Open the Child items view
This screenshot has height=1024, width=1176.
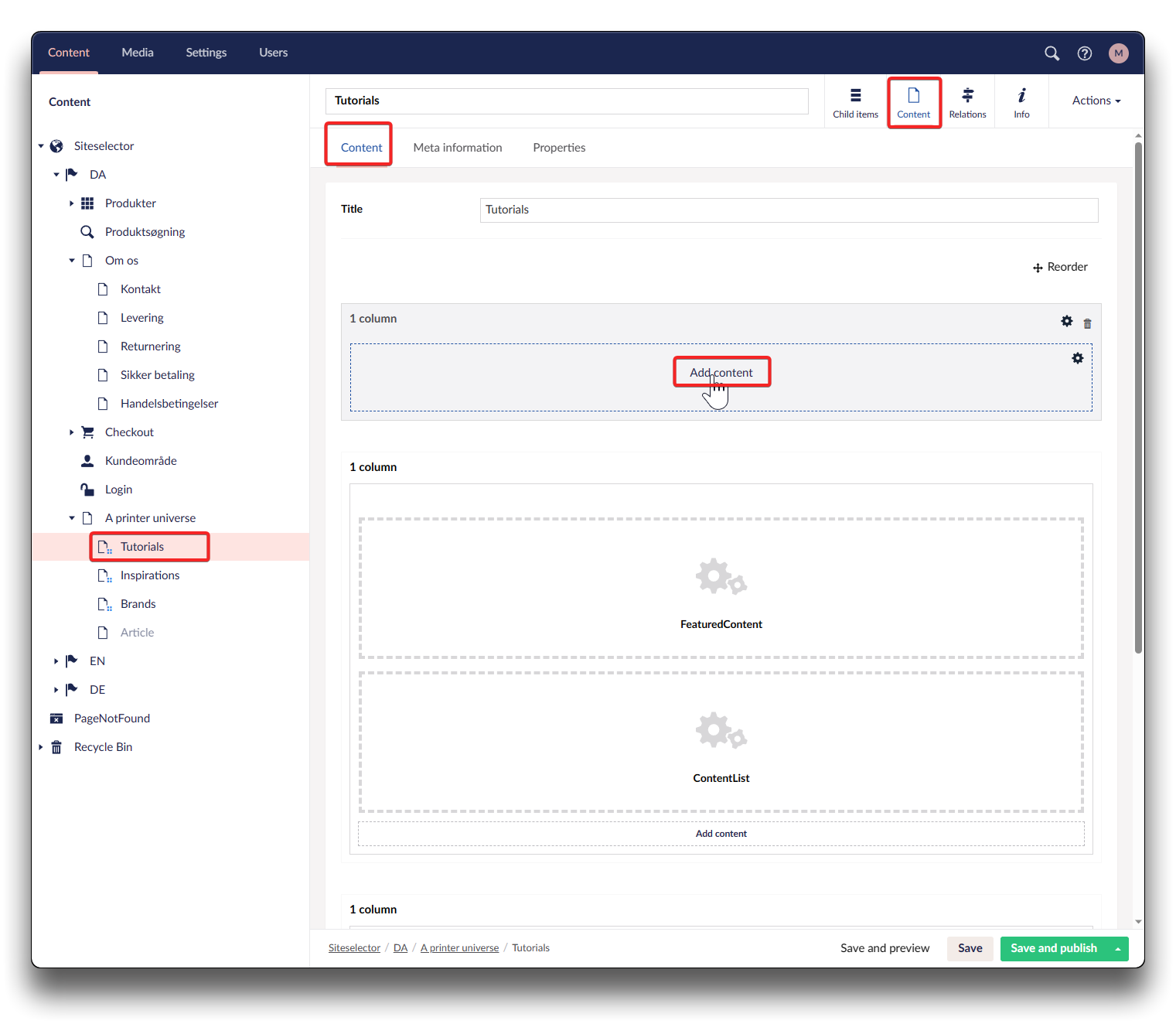855,102
